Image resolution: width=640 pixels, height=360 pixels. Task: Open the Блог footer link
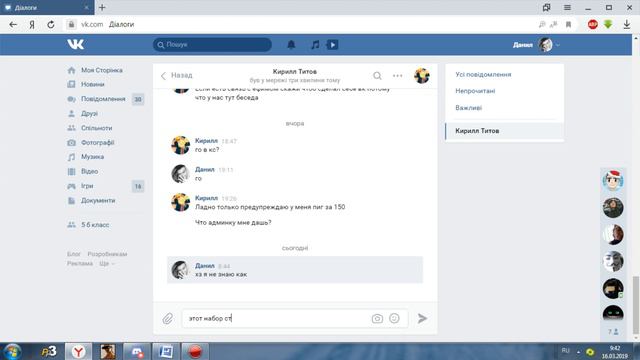[74, 254]
